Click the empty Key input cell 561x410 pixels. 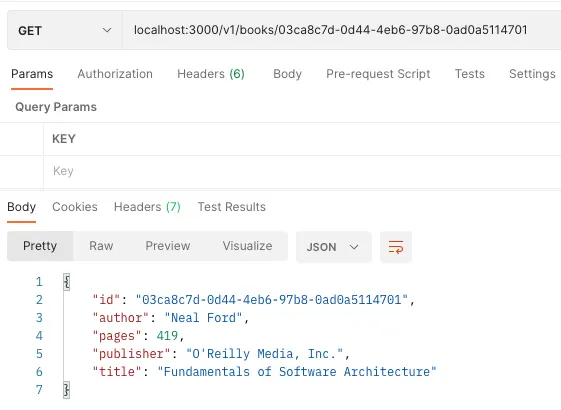pos(302,171)
